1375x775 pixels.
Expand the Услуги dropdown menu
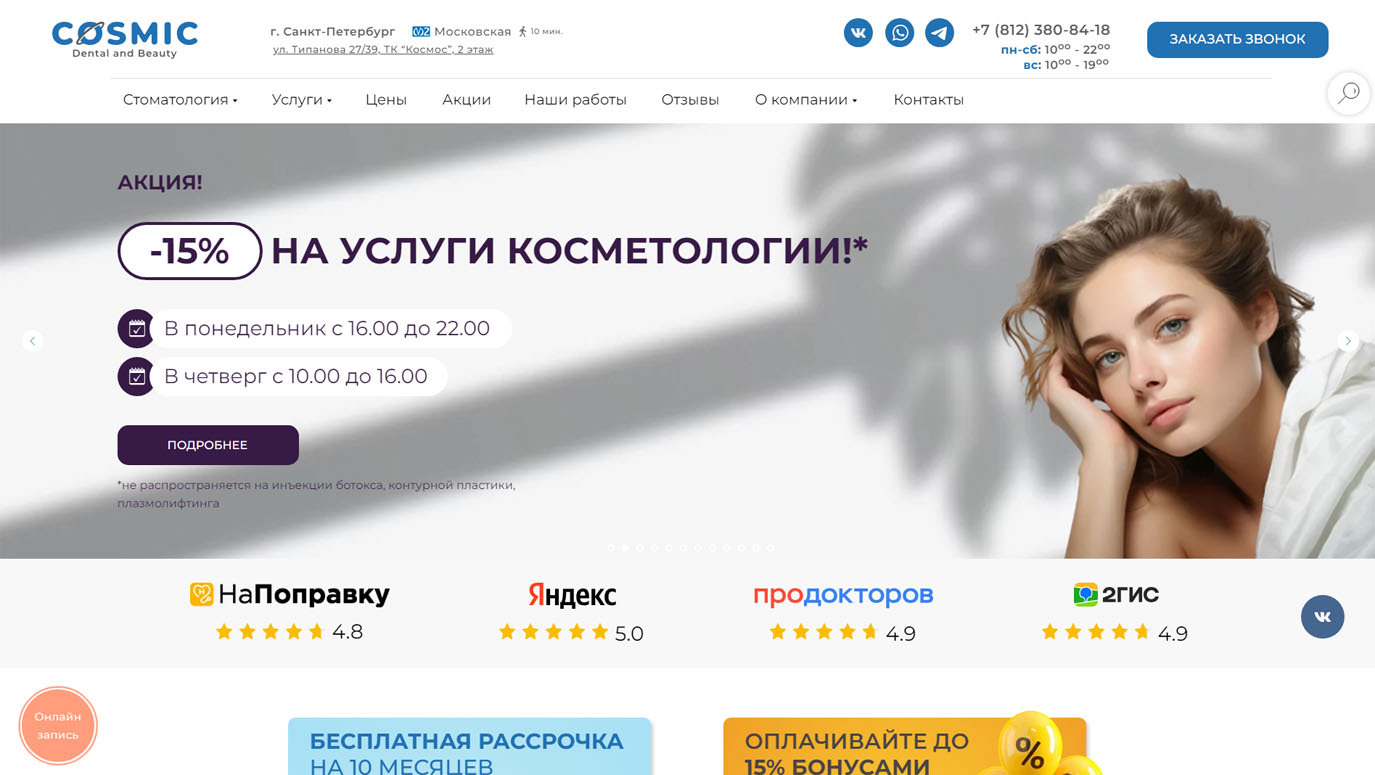pyautogui.click(x=301, y=100)
